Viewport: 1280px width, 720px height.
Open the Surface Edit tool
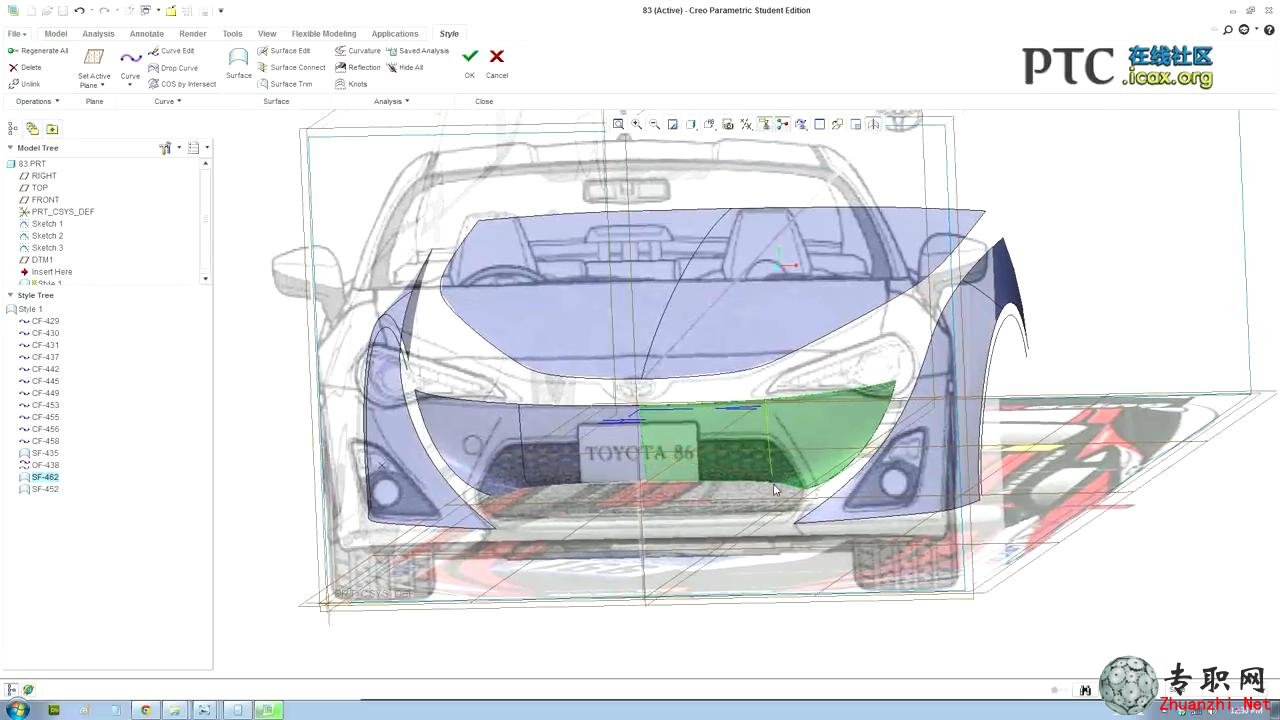click(284, 51)
